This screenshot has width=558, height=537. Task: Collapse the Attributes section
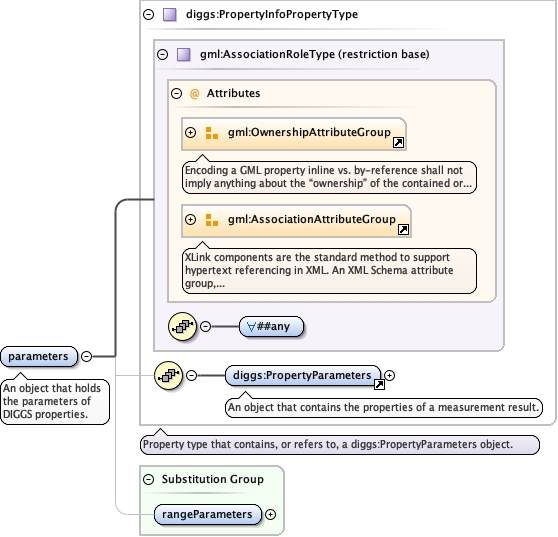coord(177,94)
